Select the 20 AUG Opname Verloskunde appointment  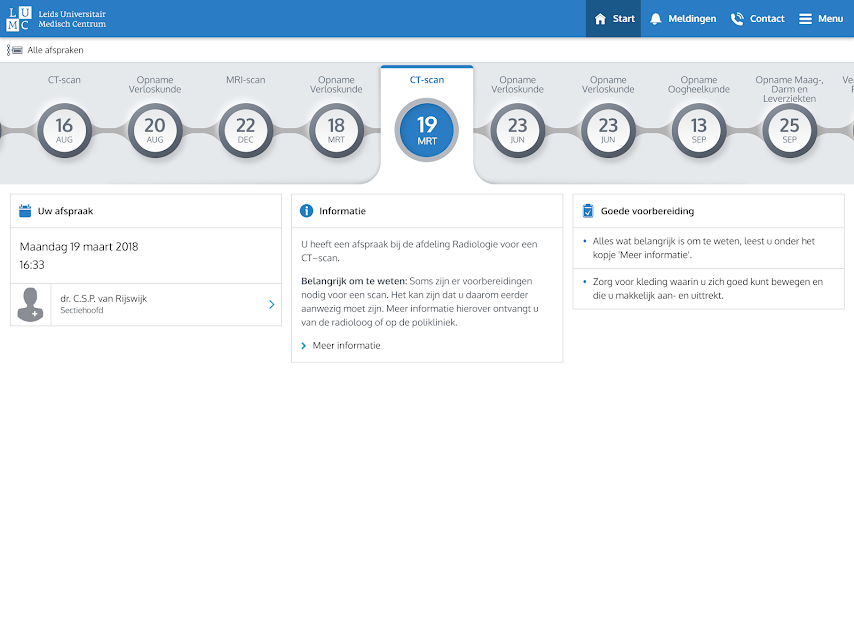[x=155, y=131]
